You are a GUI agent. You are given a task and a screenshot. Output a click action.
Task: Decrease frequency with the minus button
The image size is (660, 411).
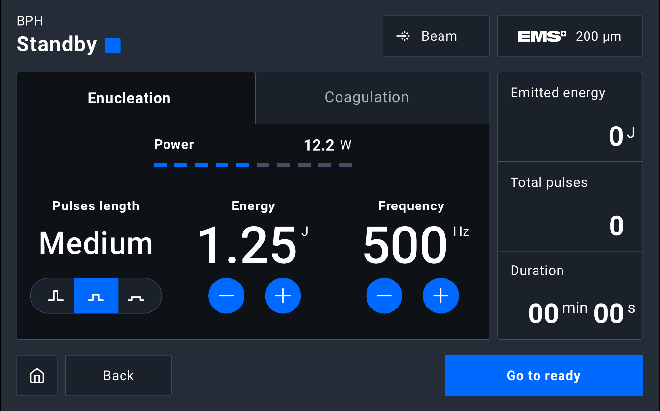[384, 295]
